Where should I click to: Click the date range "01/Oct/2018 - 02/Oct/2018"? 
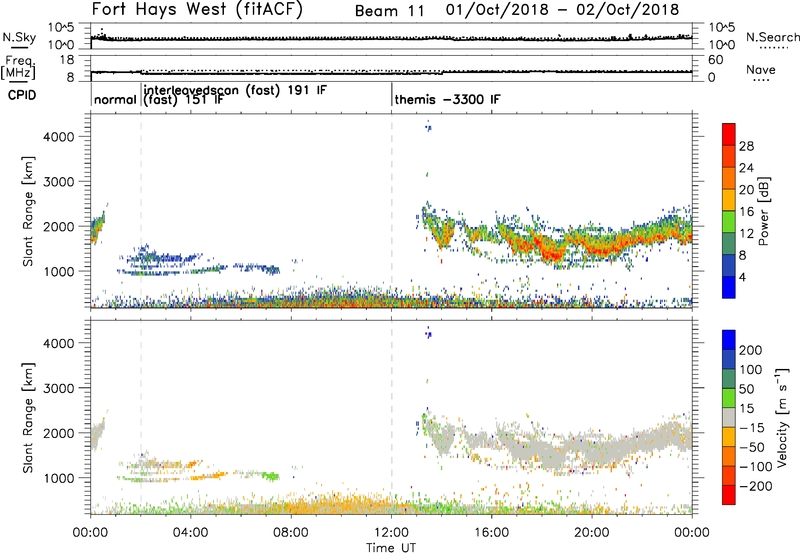tap(562, 10)
